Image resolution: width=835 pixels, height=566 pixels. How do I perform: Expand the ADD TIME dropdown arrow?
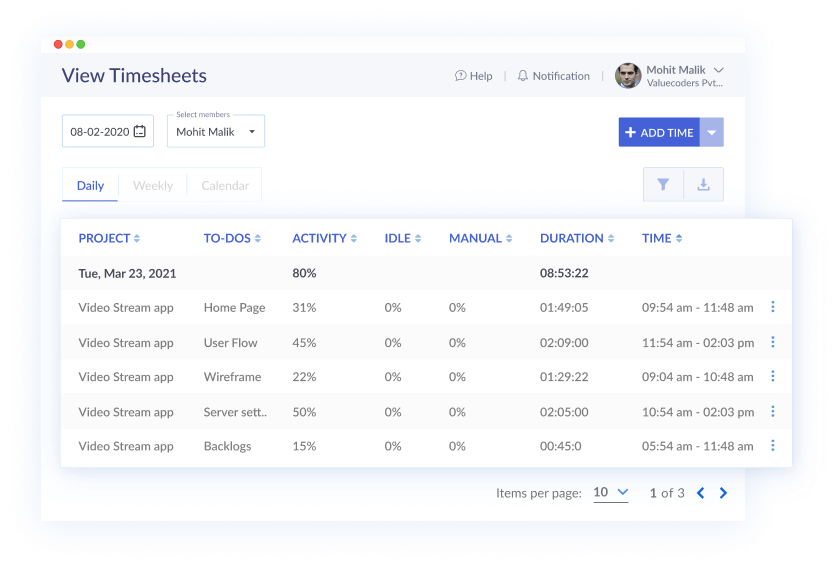tap(711, 132)
